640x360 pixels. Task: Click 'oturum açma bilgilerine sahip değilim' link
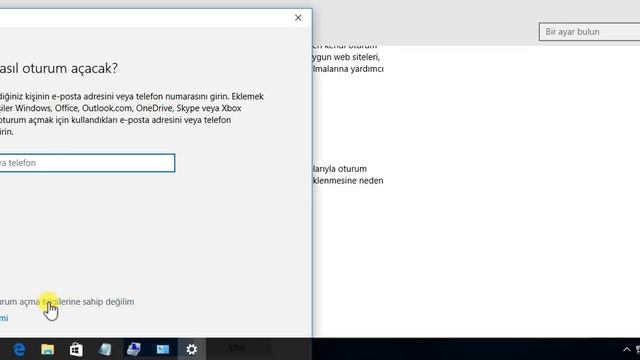click(x=67, y=302)
